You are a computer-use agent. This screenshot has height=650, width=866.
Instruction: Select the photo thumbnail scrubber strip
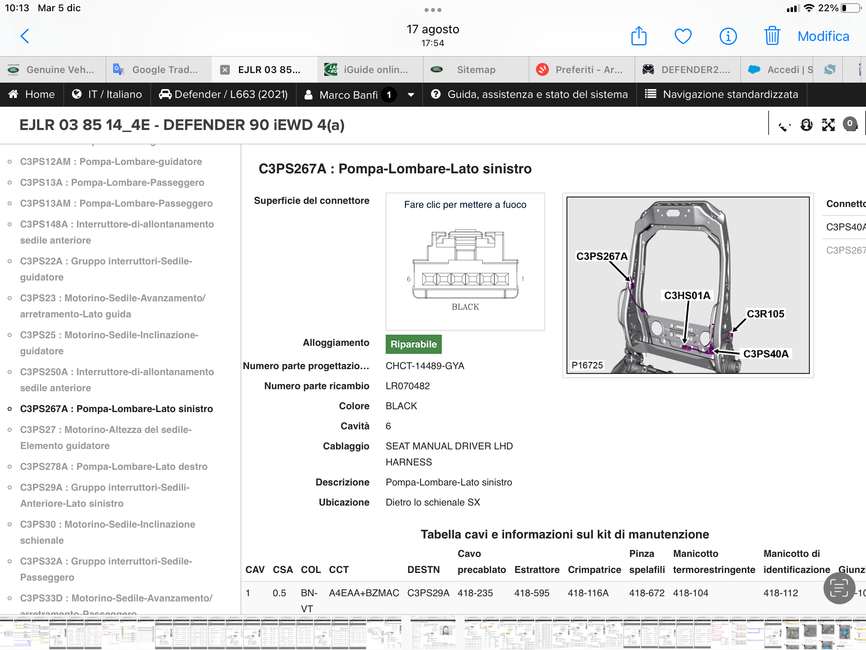point(433,633)
